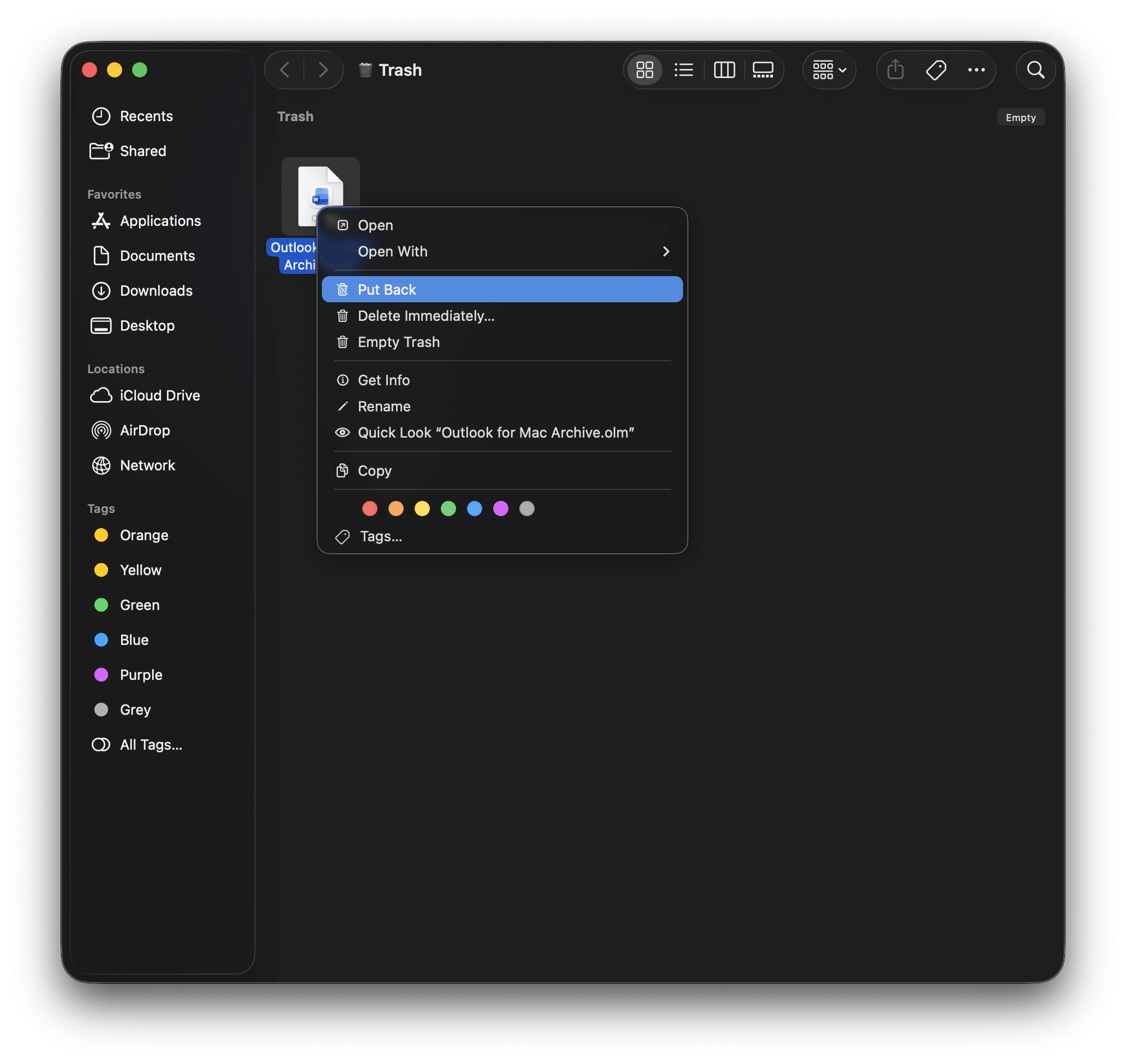The width and height of the screenshot is (1126, 1064).
Task: Apply the purple tag color swatch
Action: click(x=501, y=509)
